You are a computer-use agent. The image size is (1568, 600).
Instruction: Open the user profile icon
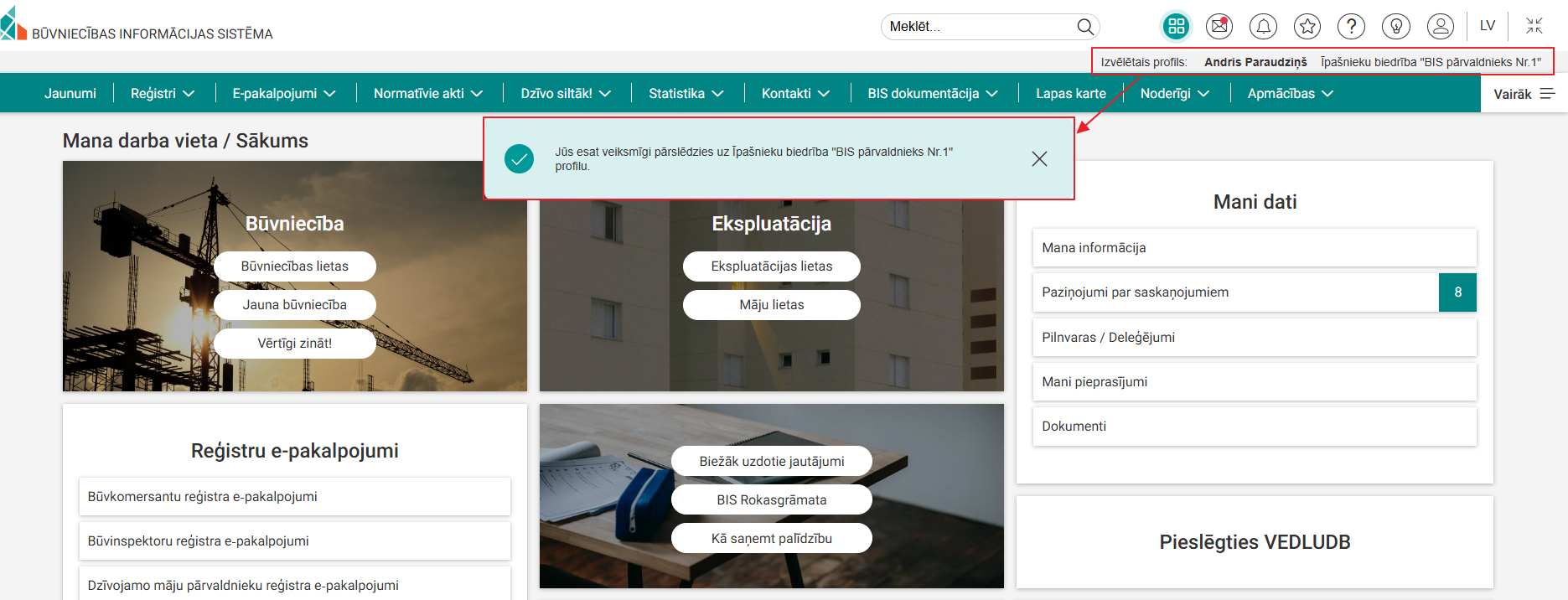(1440, 27)
